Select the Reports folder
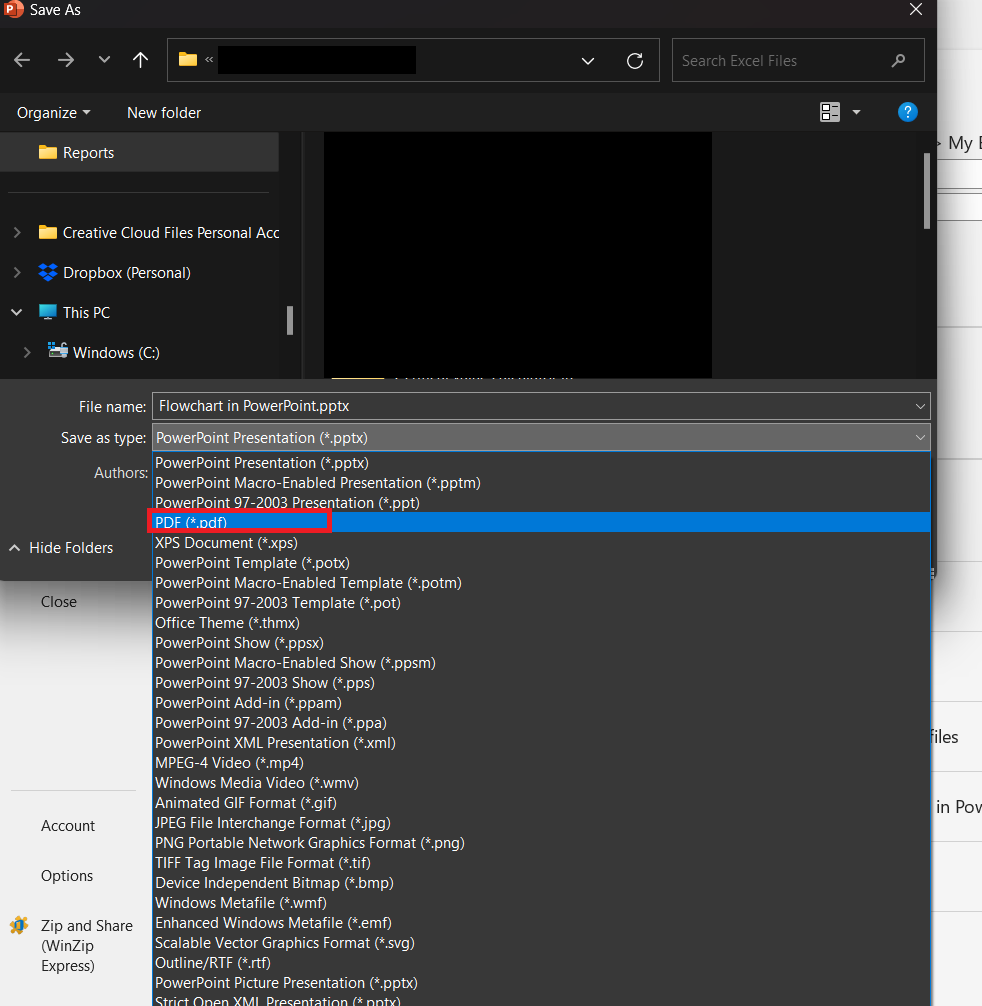The height and width of the screenshot is (1006, 982). [139, 153]
